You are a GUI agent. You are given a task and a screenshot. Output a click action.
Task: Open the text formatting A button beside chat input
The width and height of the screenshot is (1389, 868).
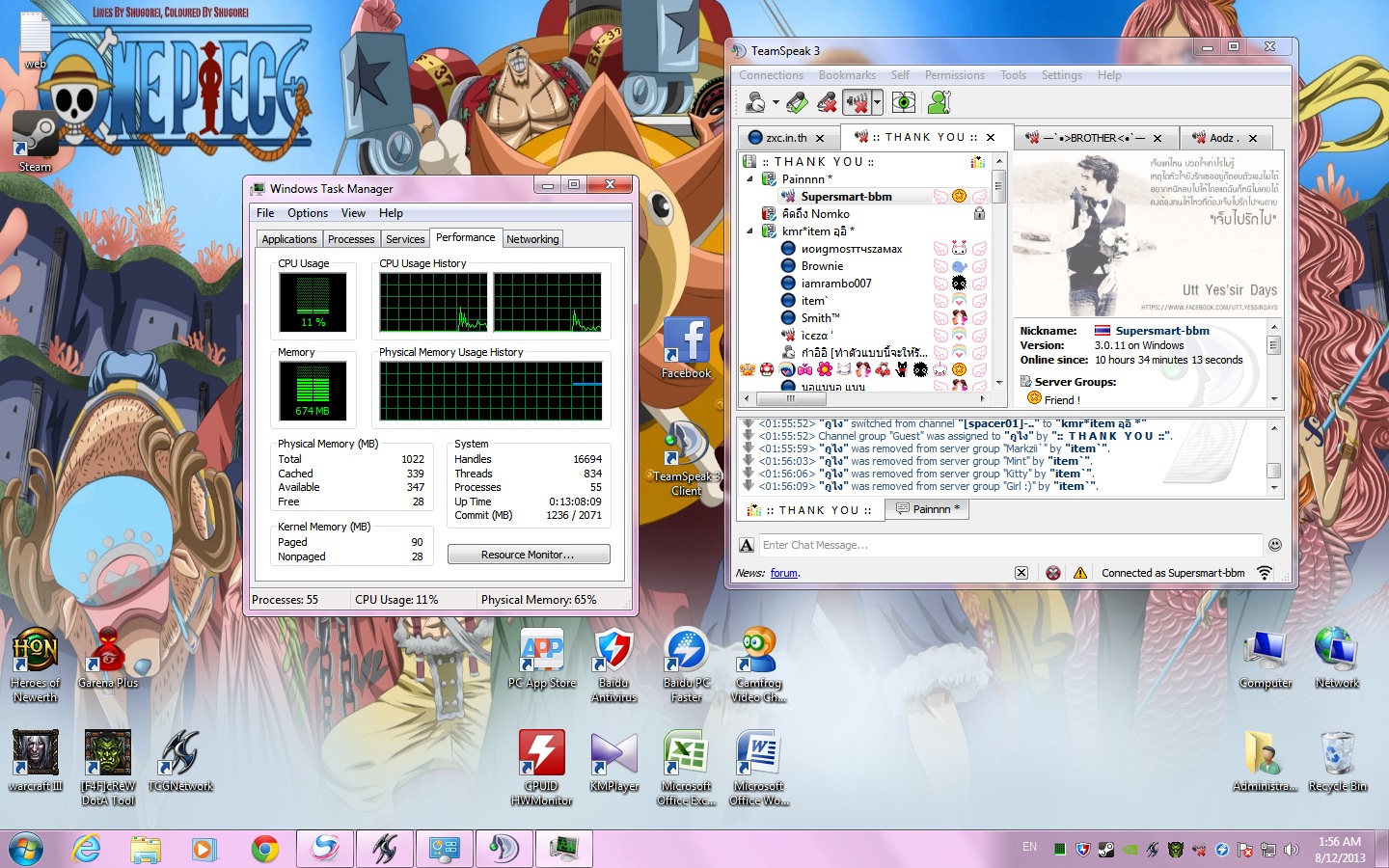[747, 545]
